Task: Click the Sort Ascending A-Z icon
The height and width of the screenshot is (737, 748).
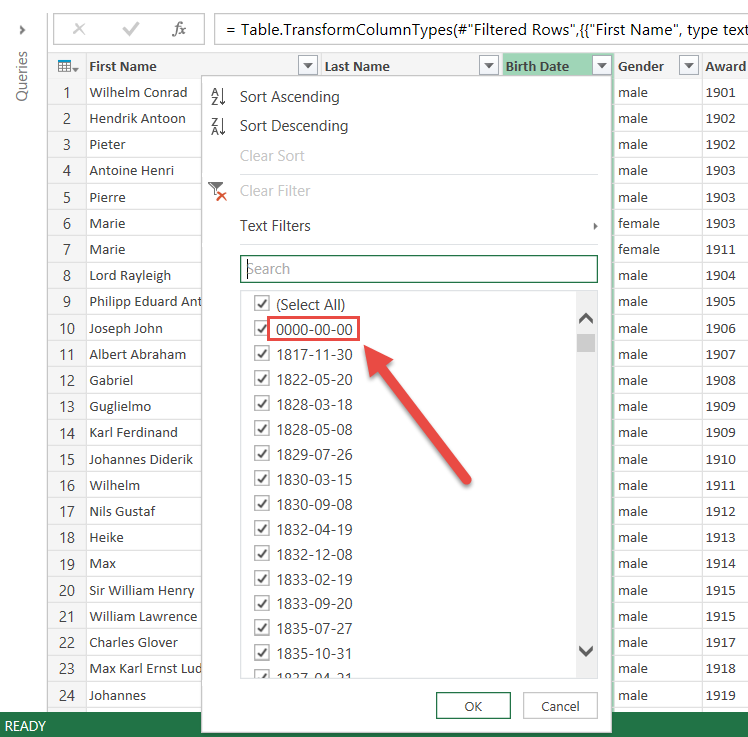Action: coord(217,97)
